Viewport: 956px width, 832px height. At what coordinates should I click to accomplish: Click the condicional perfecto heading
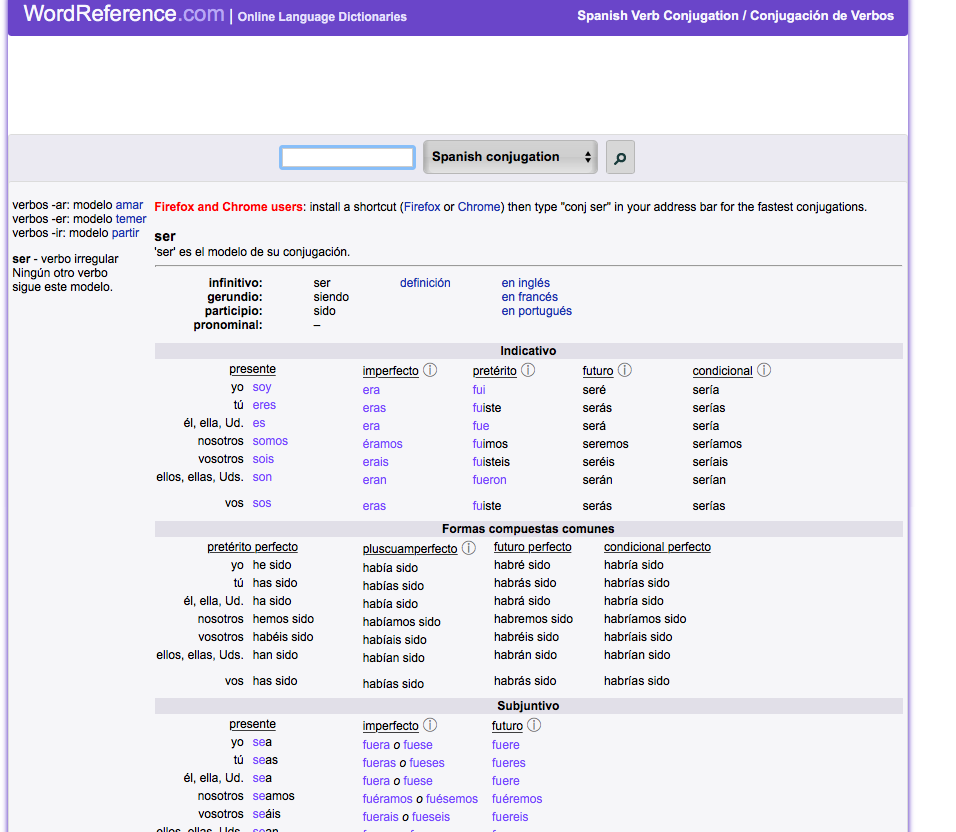tap(657, 547)
